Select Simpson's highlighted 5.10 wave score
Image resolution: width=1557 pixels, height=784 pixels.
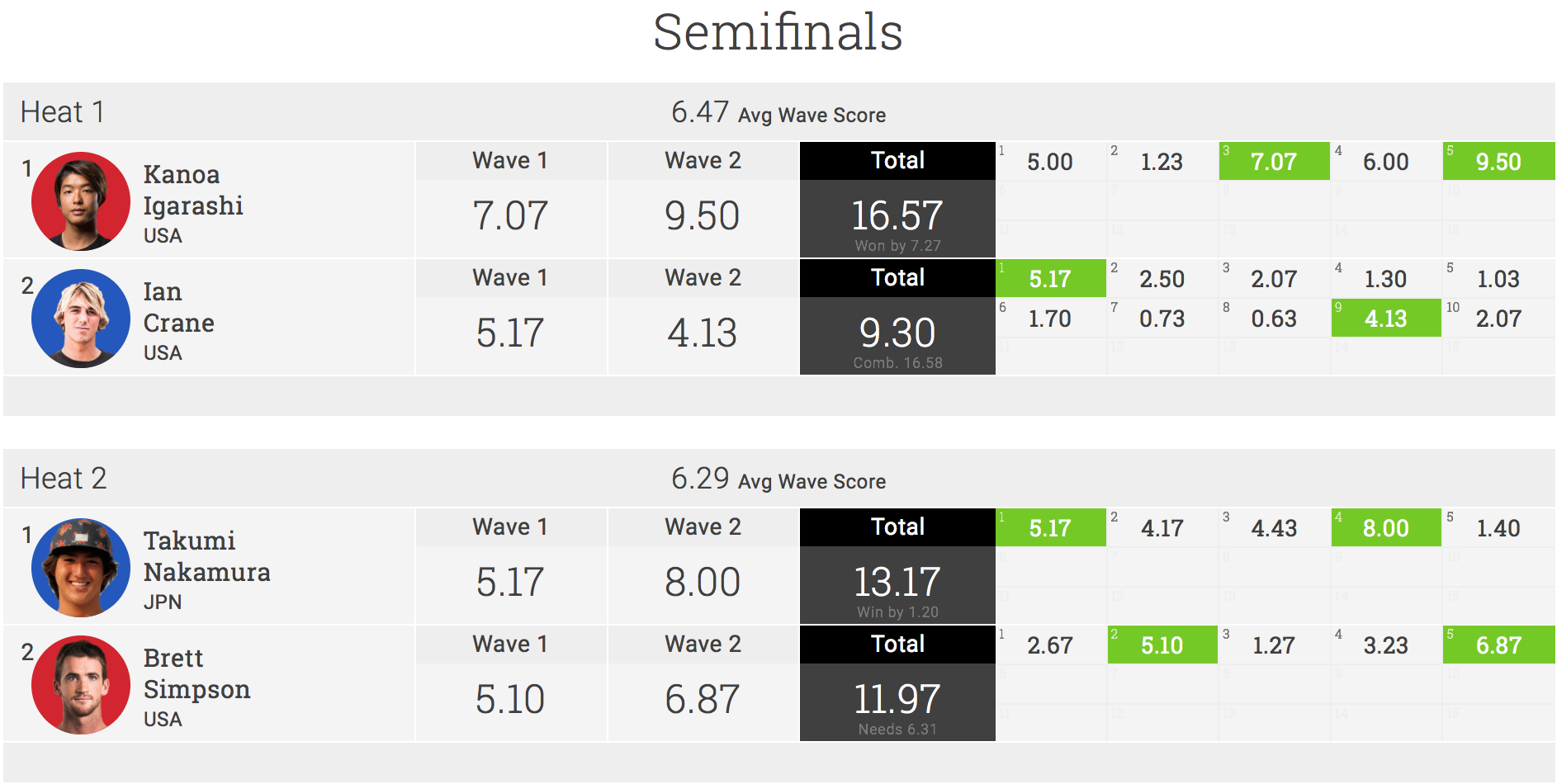click(x=1162, y=645)
